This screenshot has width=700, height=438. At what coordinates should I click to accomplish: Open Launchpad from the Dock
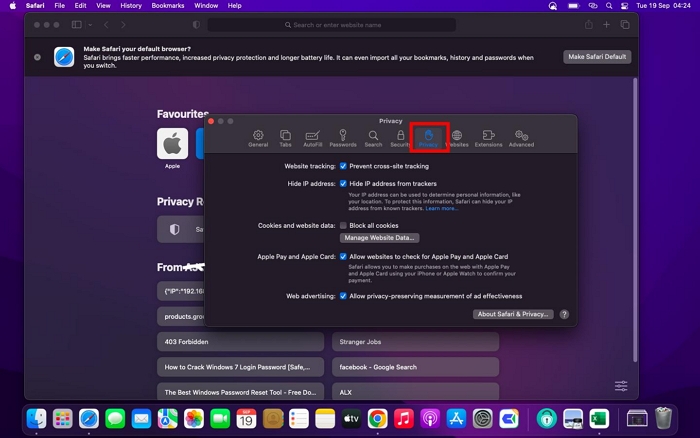tap(62, 419)
